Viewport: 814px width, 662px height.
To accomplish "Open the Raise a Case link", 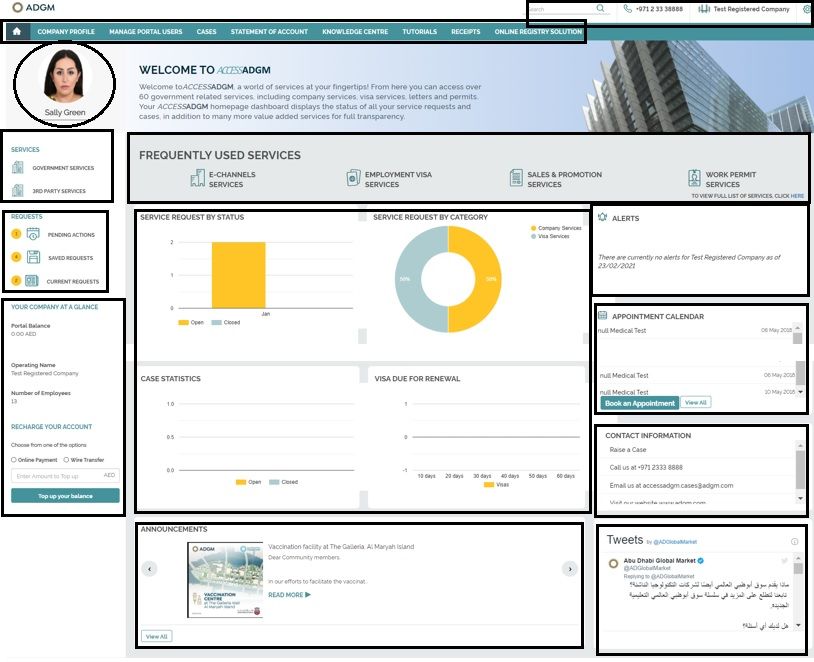I will tap(628, 450).
